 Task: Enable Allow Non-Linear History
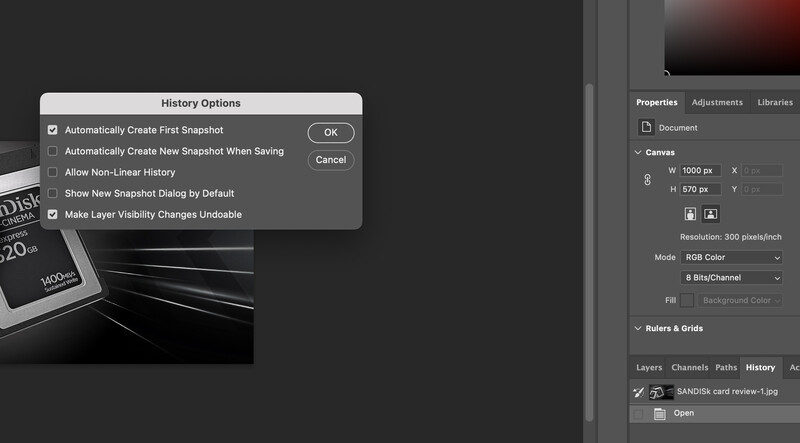coord(53,172)
